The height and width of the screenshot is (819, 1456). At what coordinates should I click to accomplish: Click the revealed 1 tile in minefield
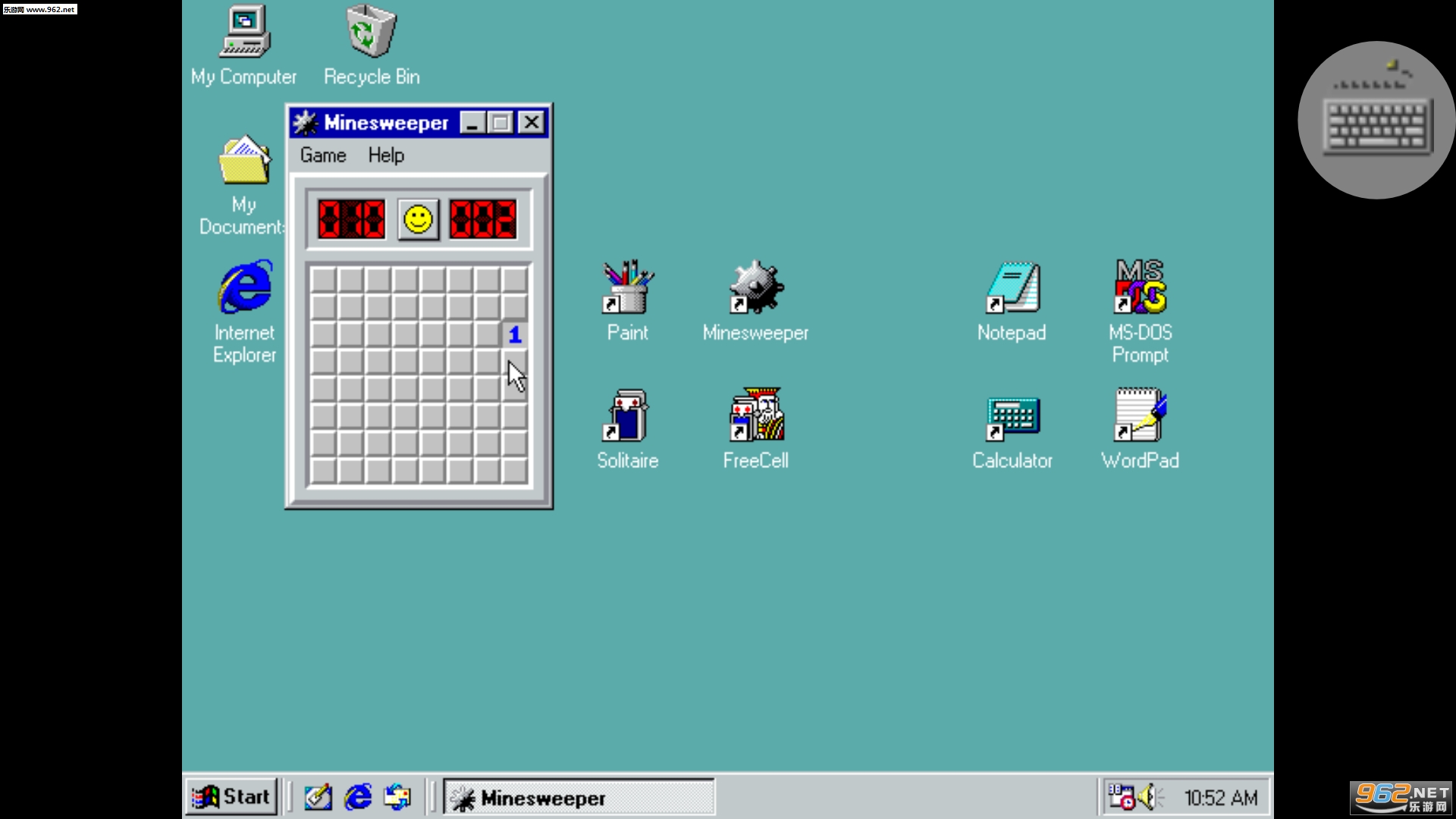515,334
